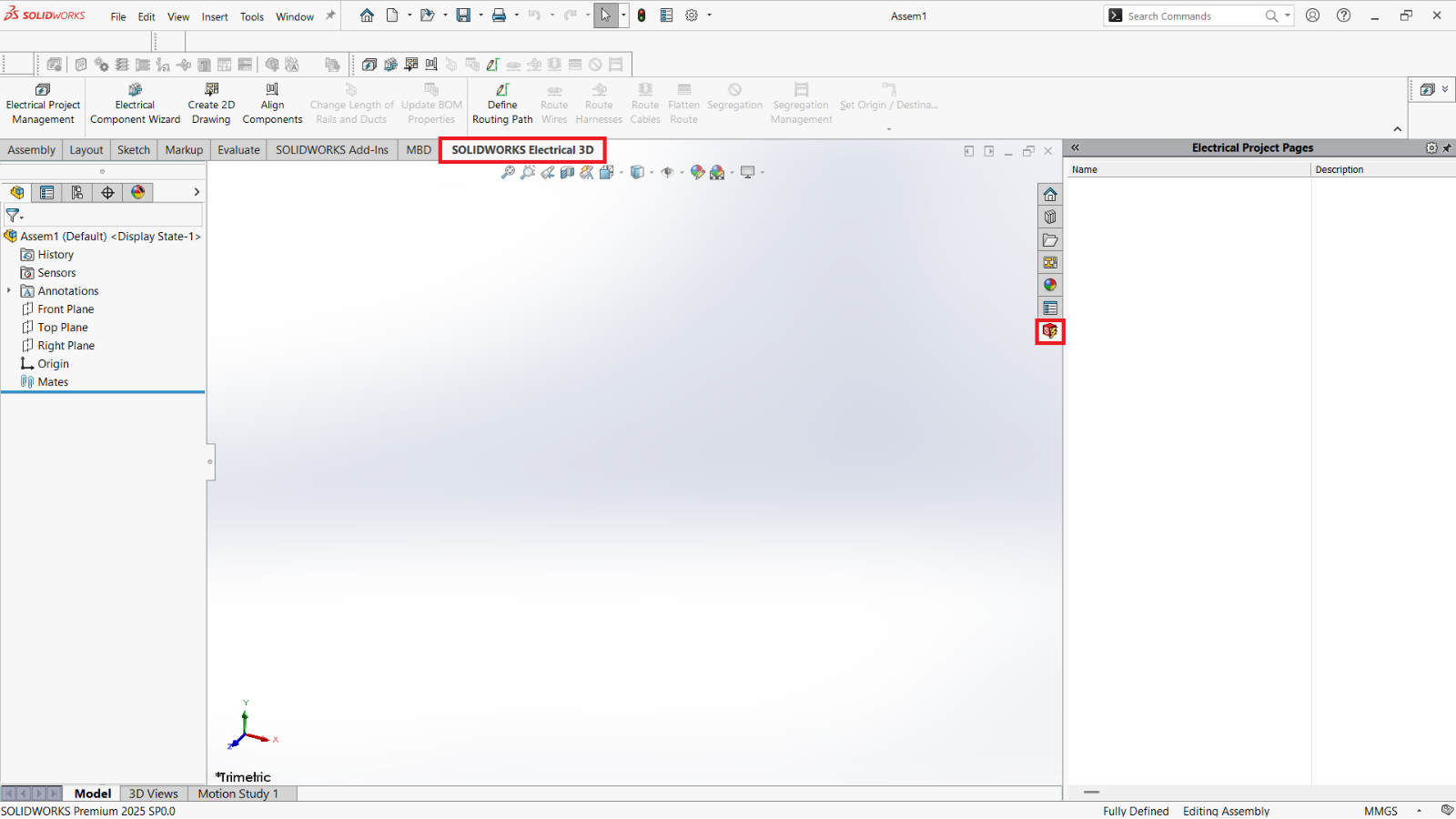Click the Home icon in title toolbar
This screenshot has height=819, width=1456.
point(367,15)
